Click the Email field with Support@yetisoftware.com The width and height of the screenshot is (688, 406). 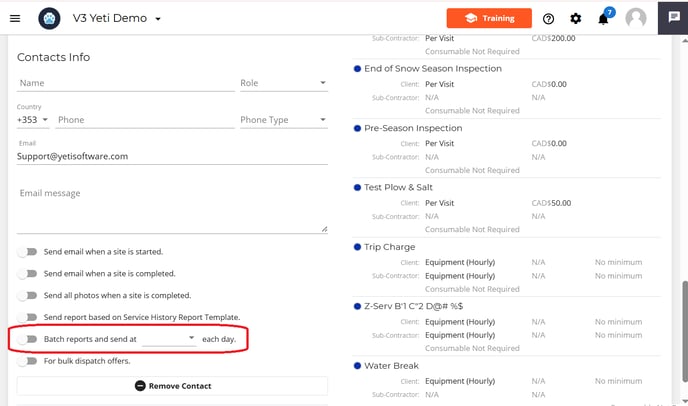[172, 156]
